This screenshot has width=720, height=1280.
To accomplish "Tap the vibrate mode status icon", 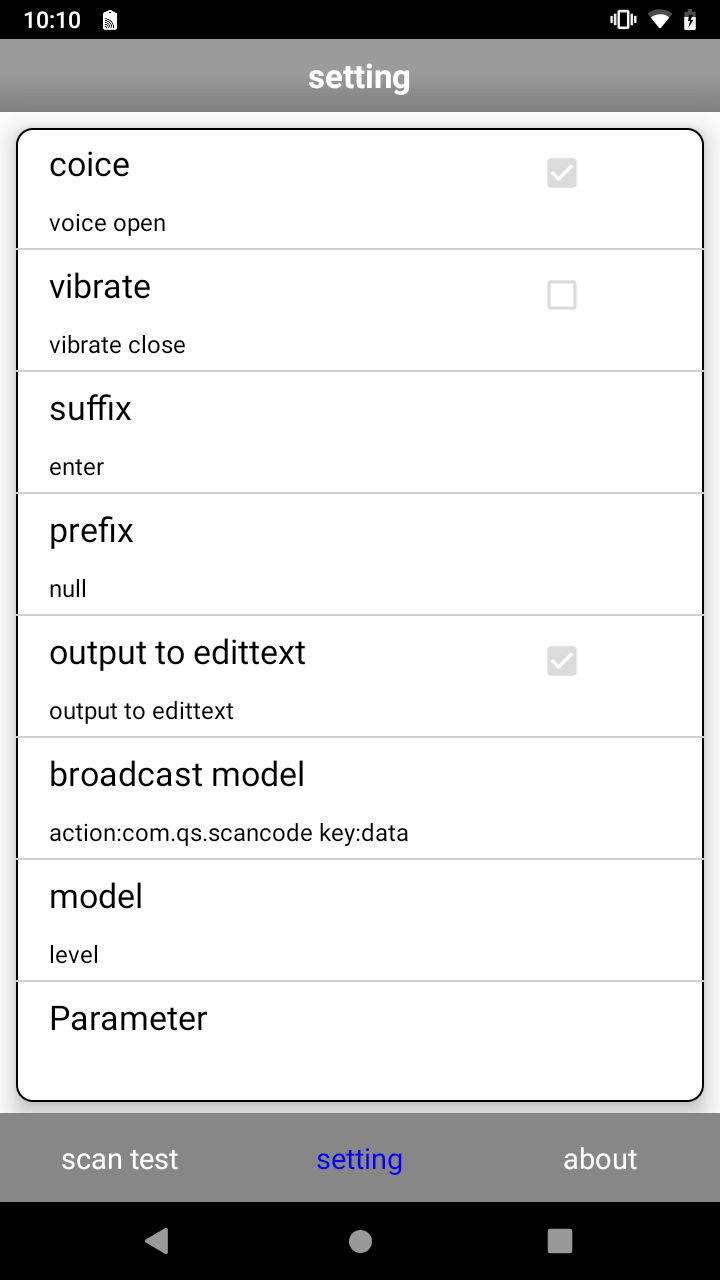I will [x=624, y=20].
